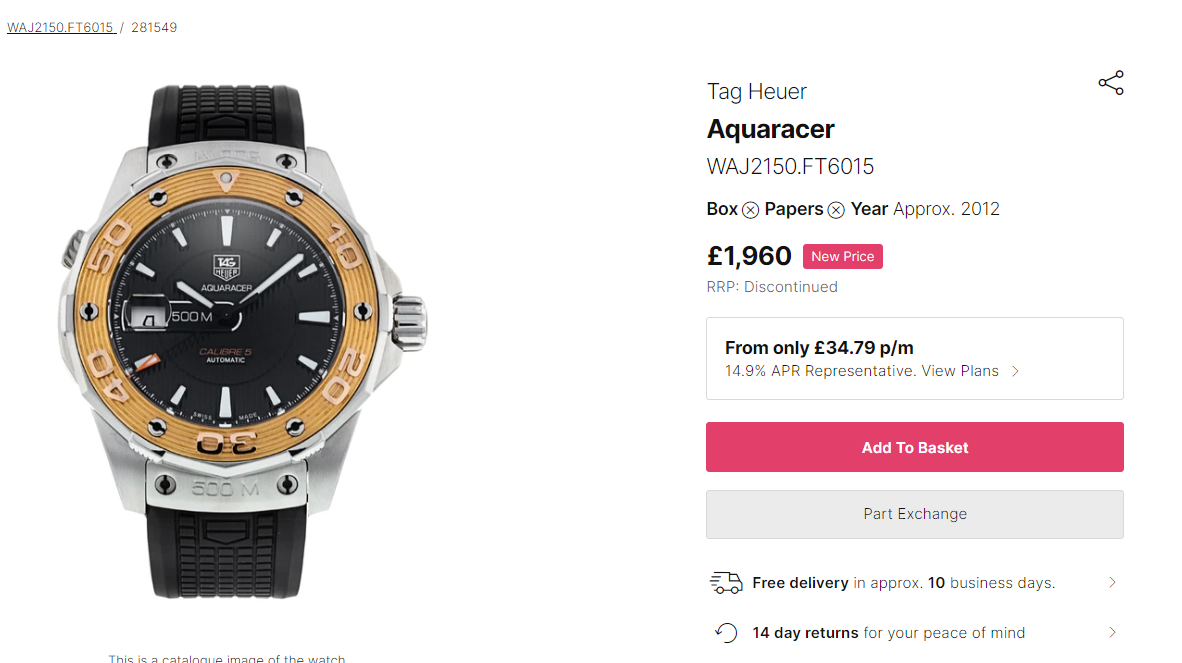This screenshot has height=663, width=1182.
Task: Click the circled X beside Papers
Action: [836, 210]
